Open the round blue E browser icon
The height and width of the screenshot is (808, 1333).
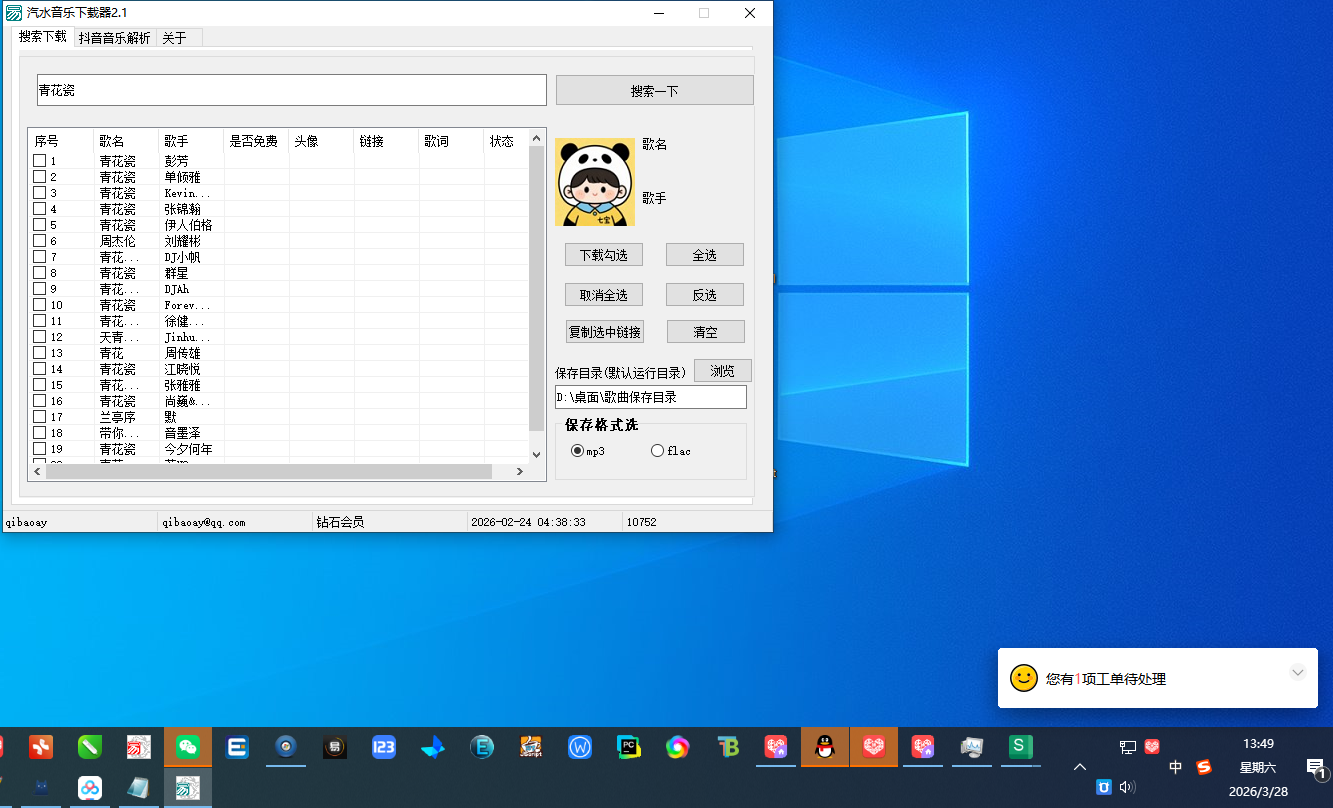[x=482, y=747]
